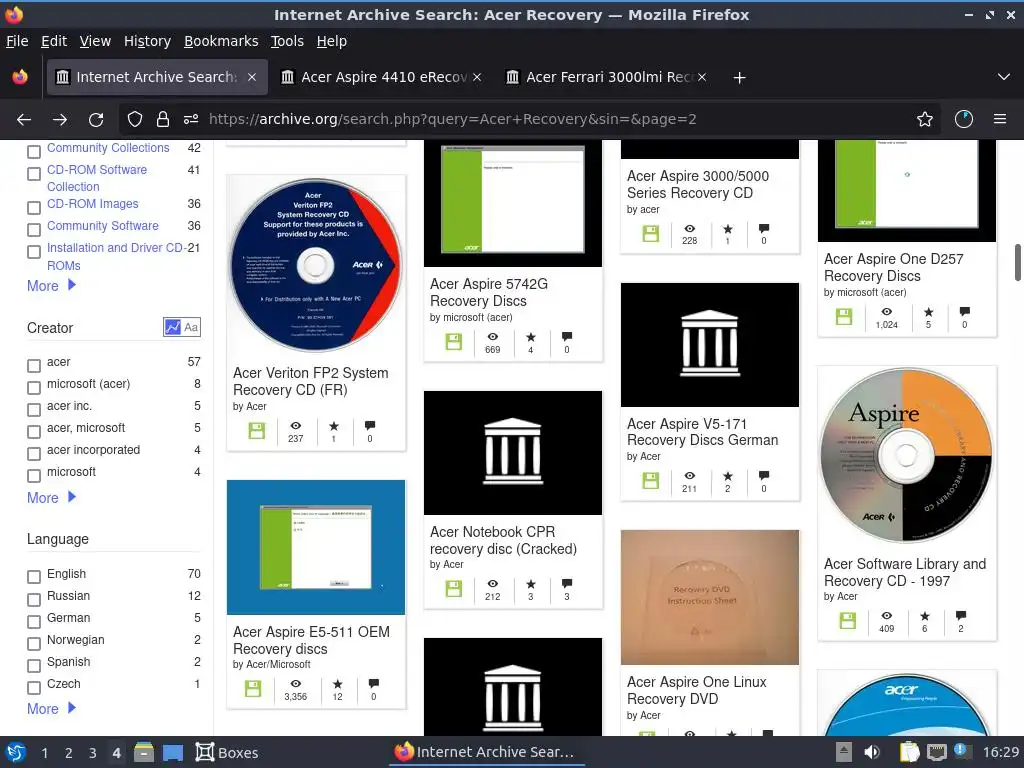The image size is (1024, 768).
Task: Close the Acer Aspire 4410 eRecovery tab
Action: (477, 77)
